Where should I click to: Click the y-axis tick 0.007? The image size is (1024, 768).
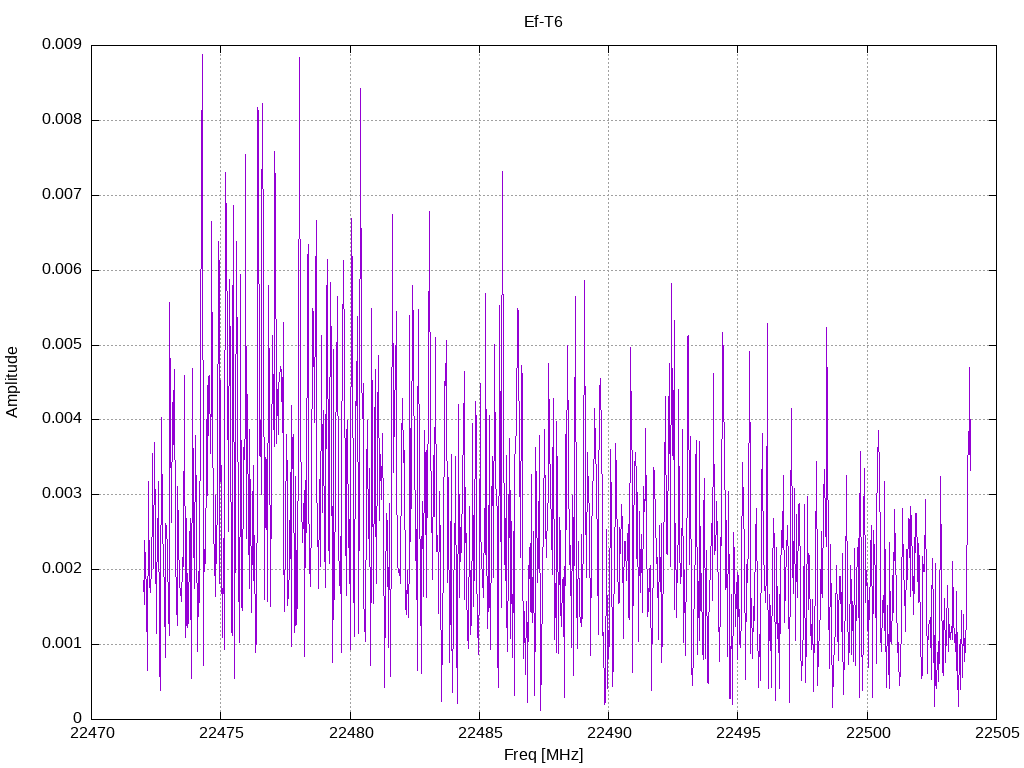pos(62,195)
